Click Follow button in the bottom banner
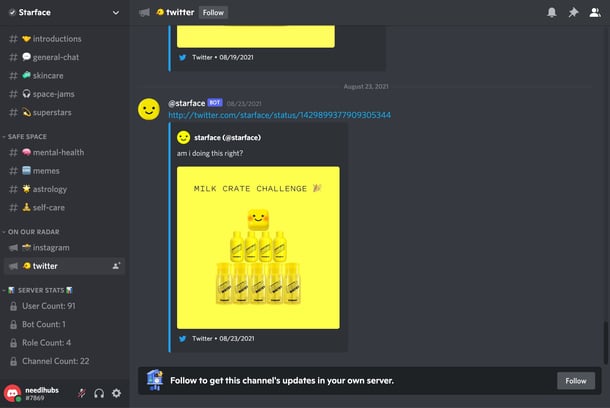 [576, 381]
